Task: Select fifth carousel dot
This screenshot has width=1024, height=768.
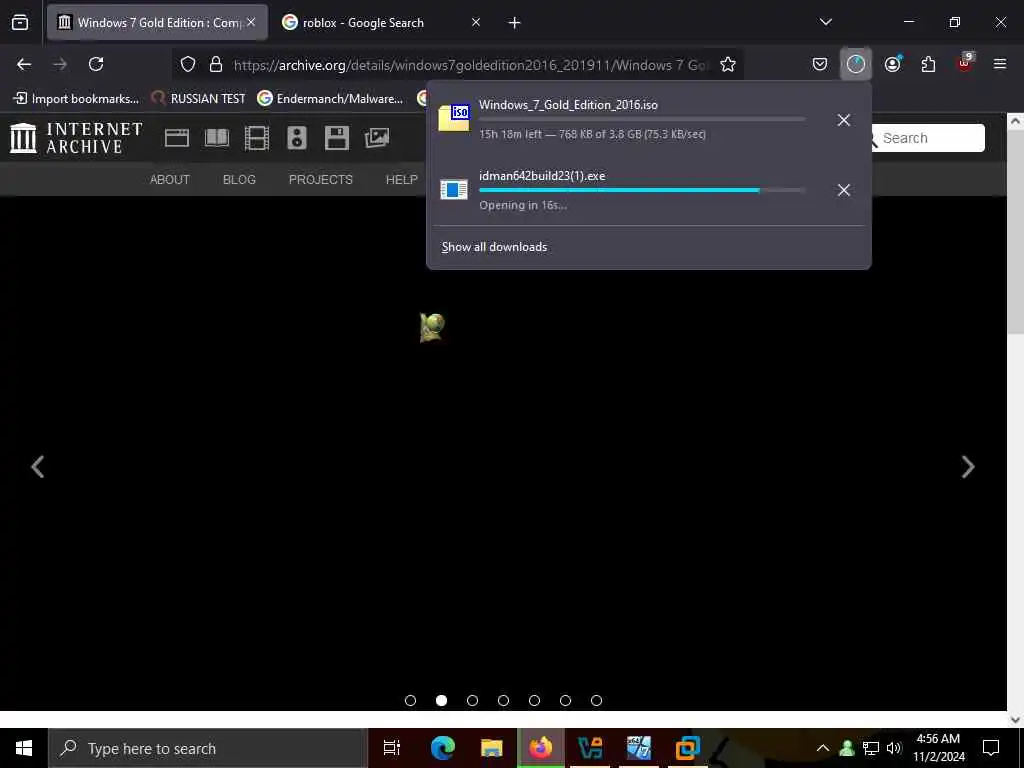Action: (x=534, y=701)
